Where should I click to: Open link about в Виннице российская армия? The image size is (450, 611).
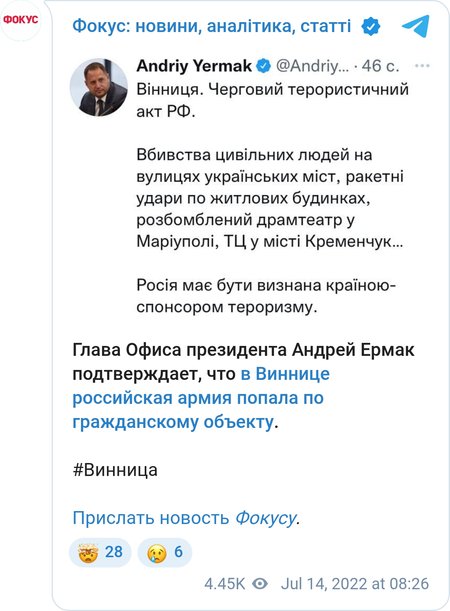201,398
